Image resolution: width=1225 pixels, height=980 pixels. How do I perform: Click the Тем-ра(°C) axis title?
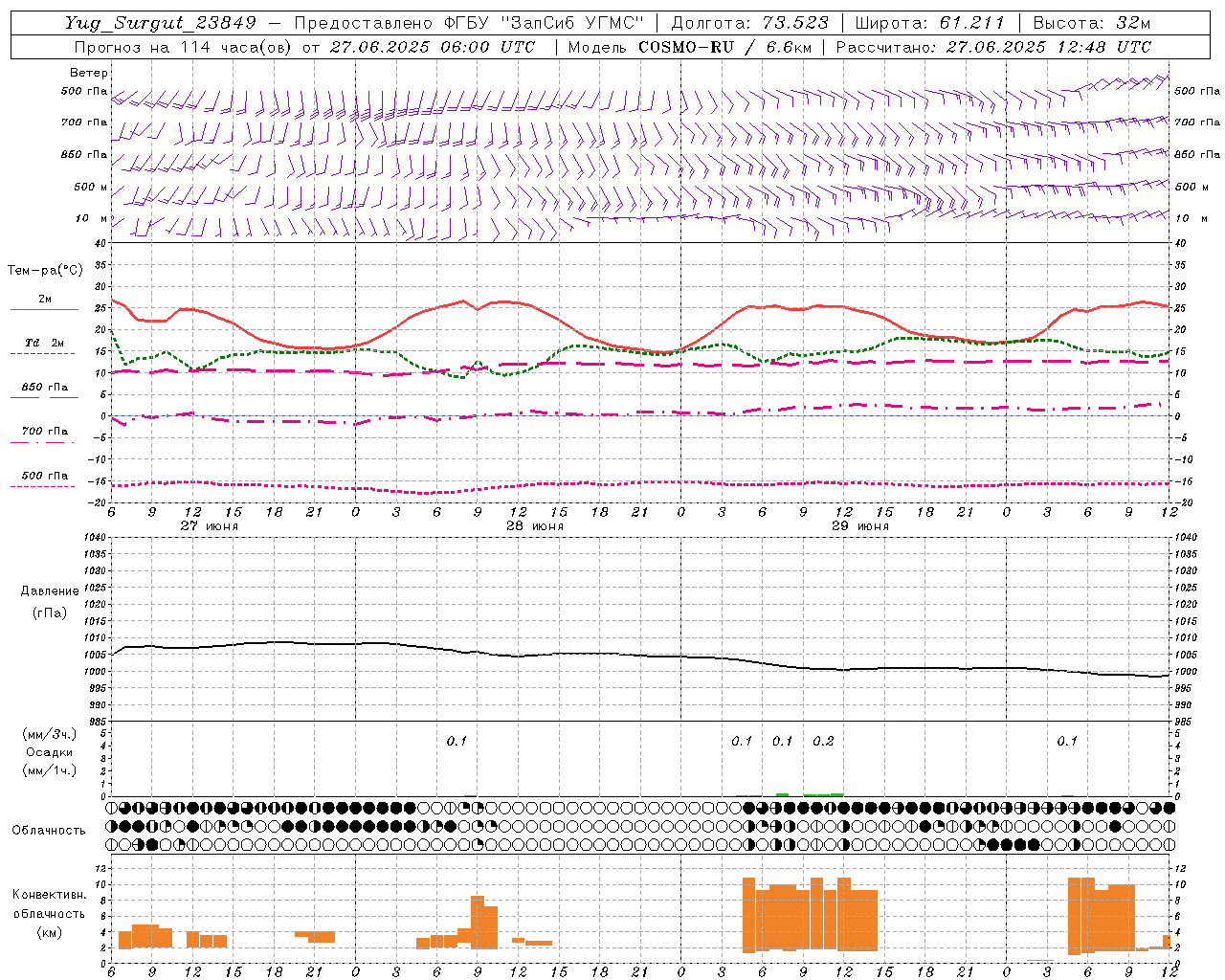45,271
